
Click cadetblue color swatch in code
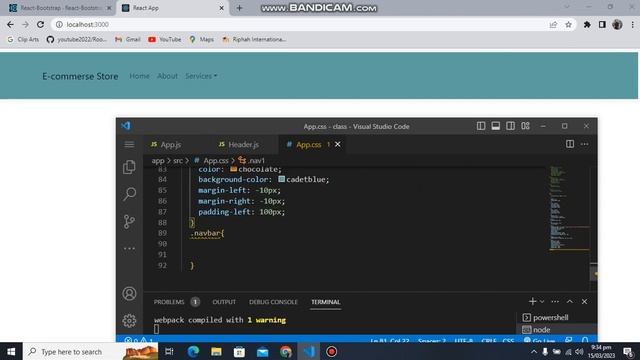[281, 179]
